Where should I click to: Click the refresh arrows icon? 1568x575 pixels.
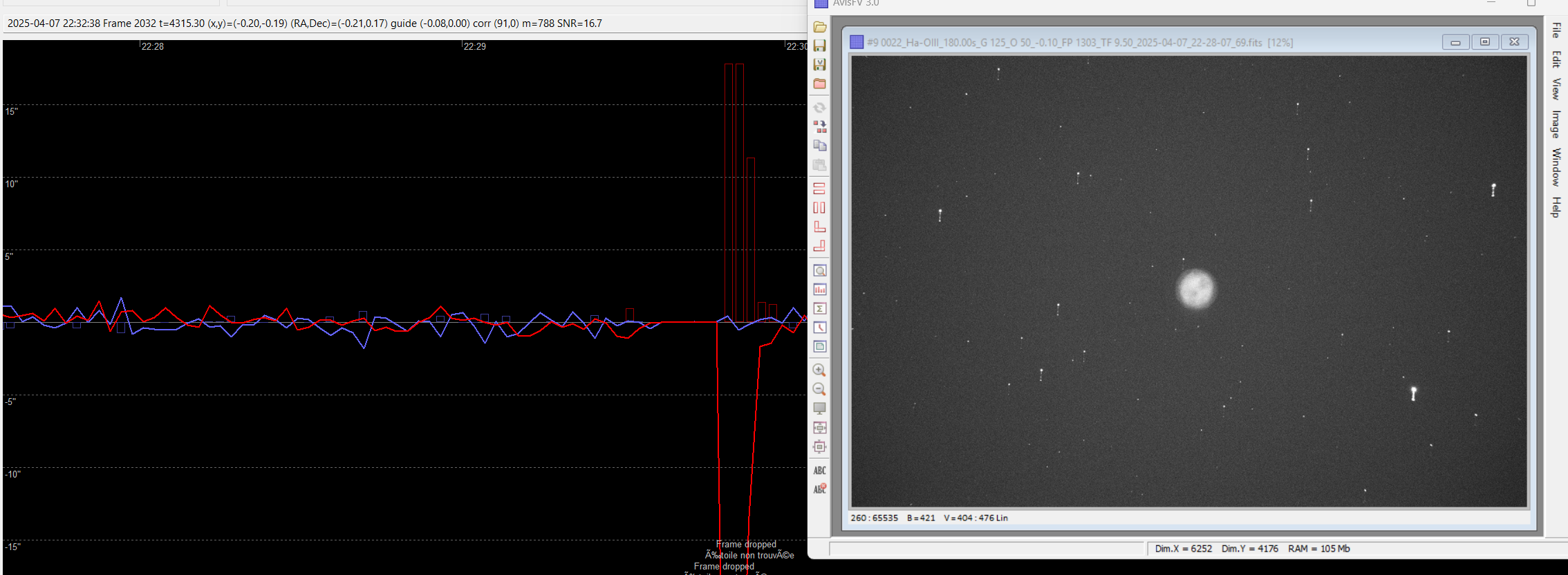click(819, 108)
